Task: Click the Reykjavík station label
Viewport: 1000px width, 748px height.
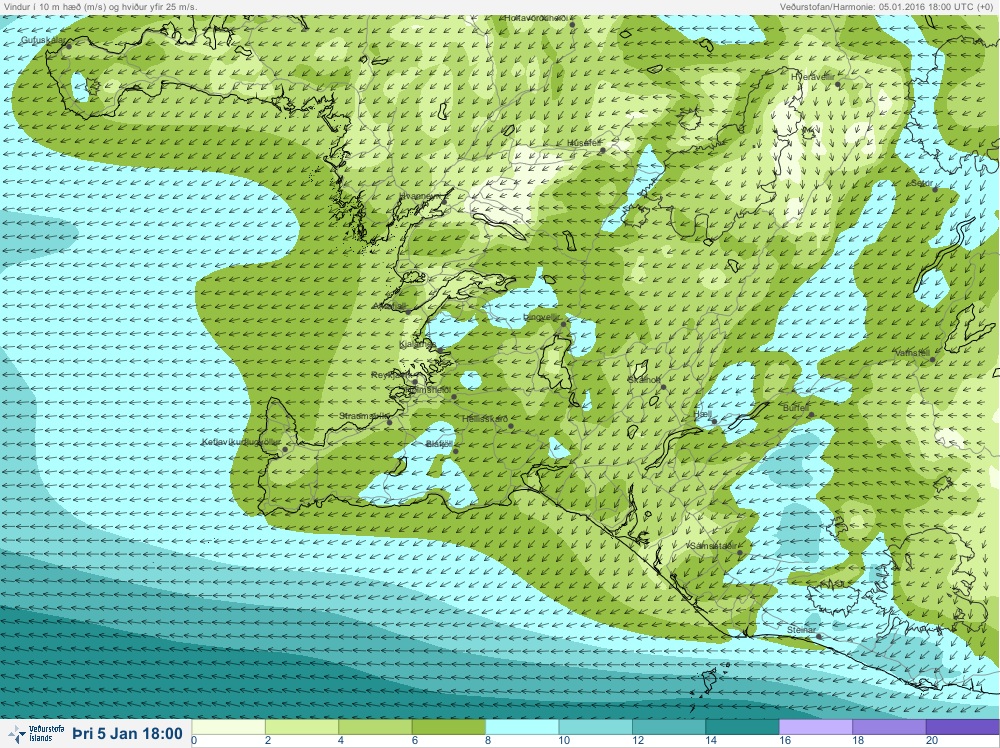Action: point(391,376)
